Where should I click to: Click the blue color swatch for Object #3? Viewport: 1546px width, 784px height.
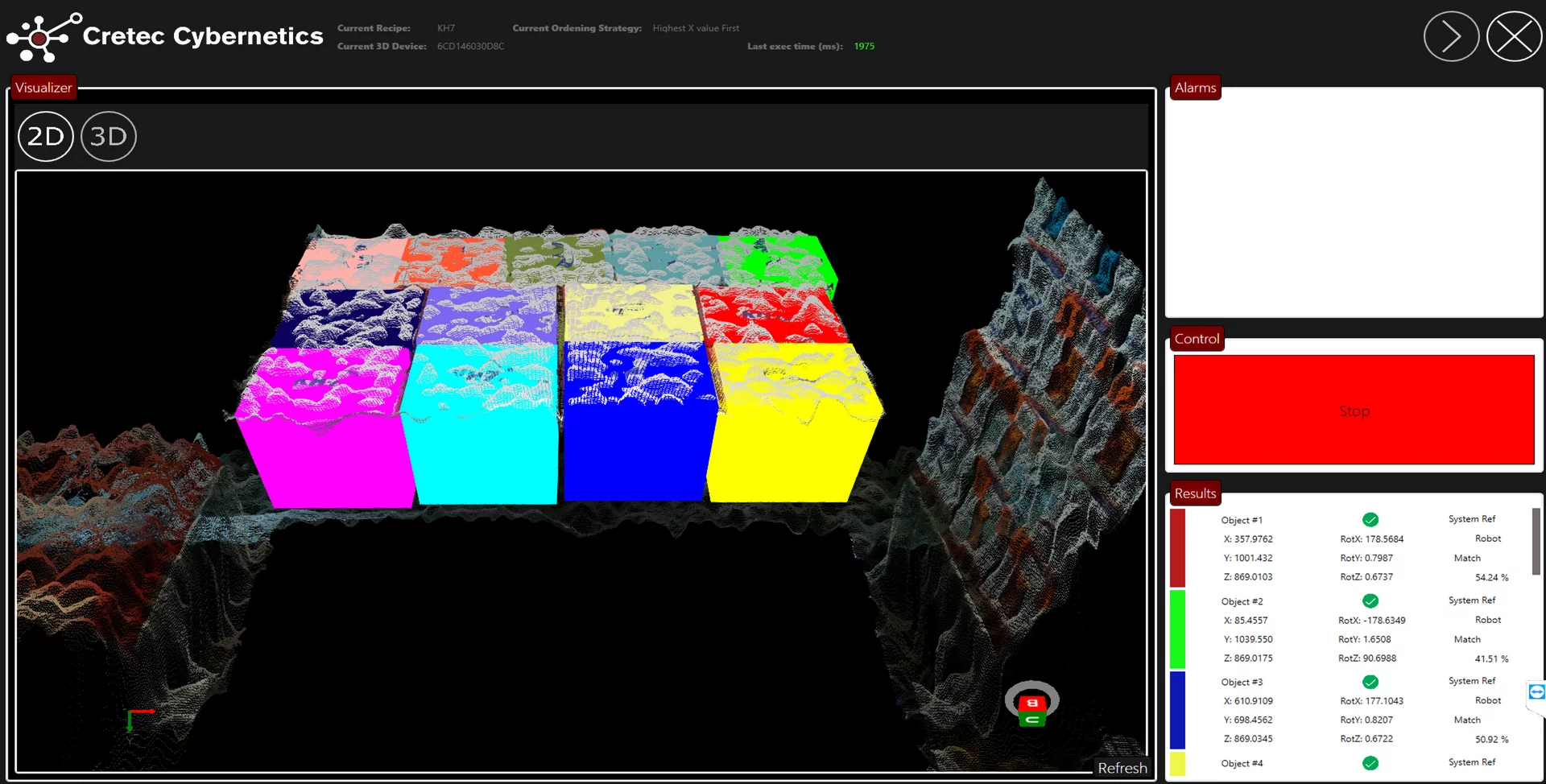(1177, 710)
